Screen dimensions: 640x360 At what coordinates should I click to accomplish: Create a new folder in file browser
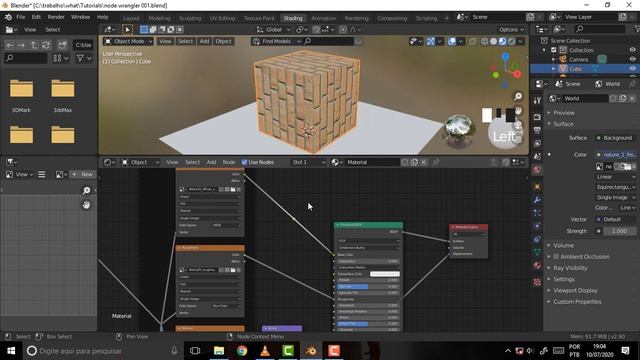pos(62,45)
